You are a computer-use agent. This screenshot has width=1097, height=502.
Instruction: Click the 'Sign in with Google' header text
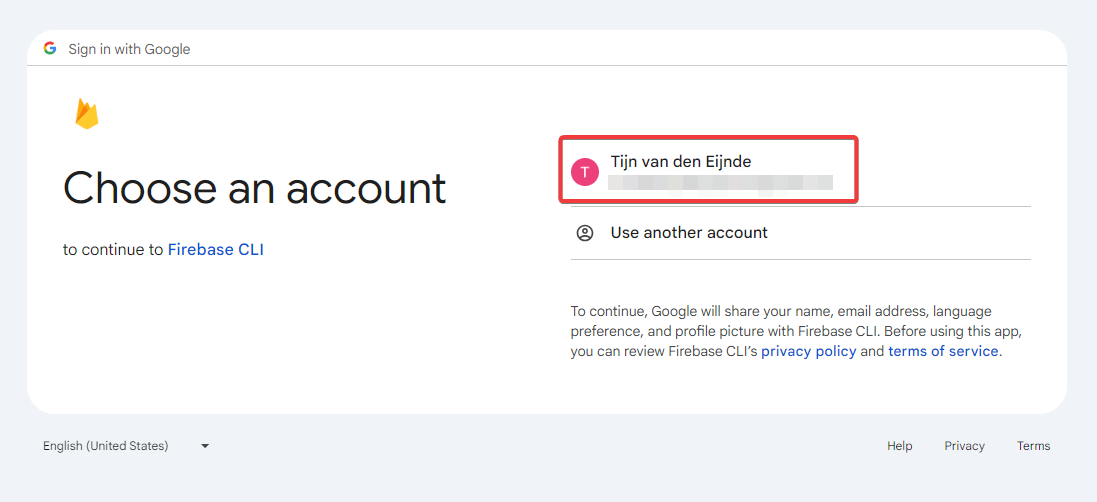pos(129,49)
